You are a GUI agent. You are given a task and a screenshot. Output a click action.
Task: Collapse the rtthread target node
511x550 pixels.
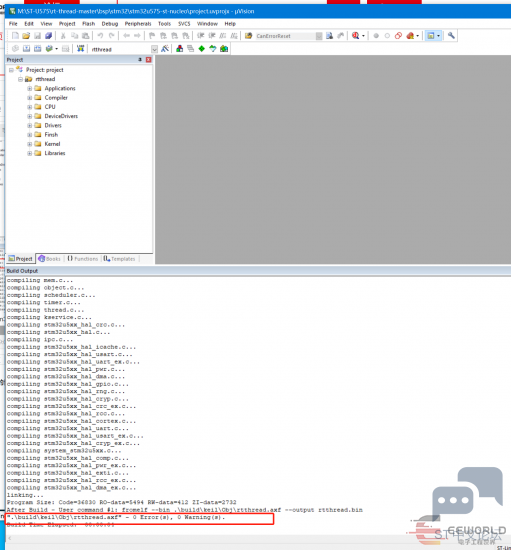tap(20, 79)
